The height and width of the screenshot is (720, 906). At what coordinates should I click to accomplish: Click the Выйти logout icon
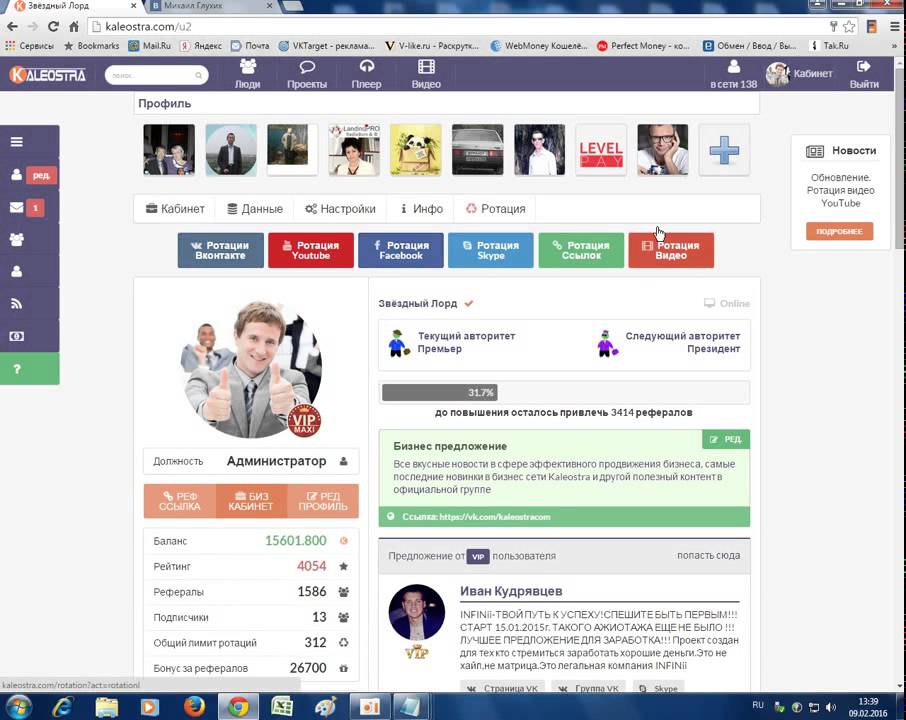(x=864, y=67)
